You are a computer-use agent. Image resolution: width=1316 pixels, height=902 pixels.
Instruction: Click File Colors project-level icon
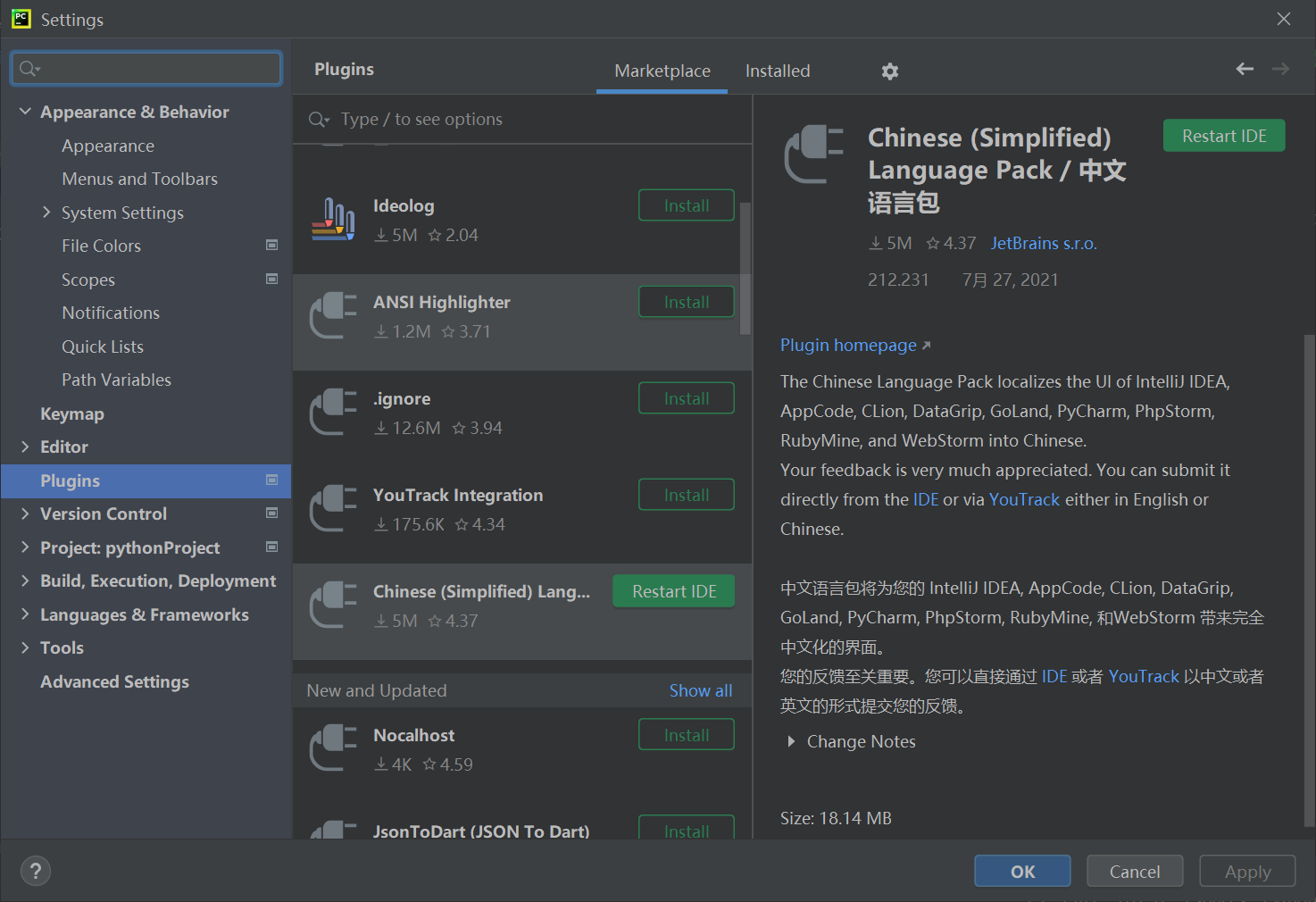pyautogui.click(x=272, y=245)
